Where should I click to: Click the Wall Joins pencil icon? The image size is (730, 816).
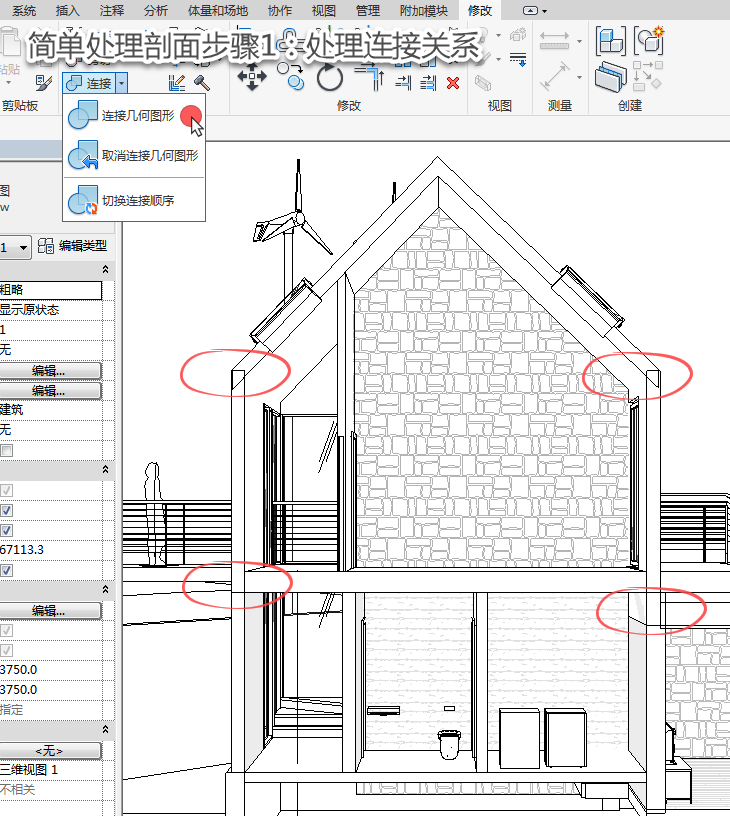click(177, 83)
